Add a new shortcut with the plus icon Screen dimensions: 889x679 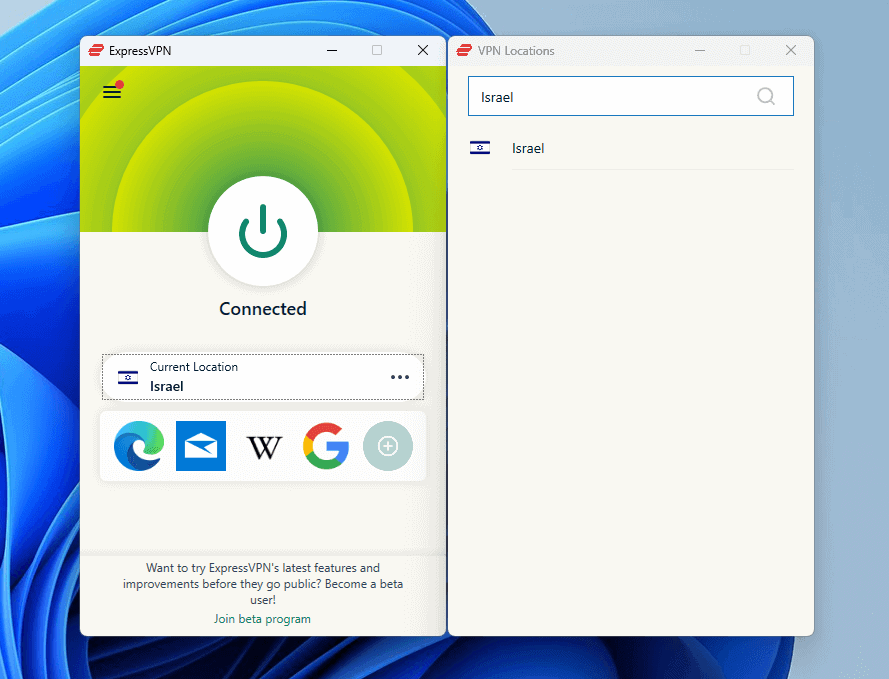[388, 446]
